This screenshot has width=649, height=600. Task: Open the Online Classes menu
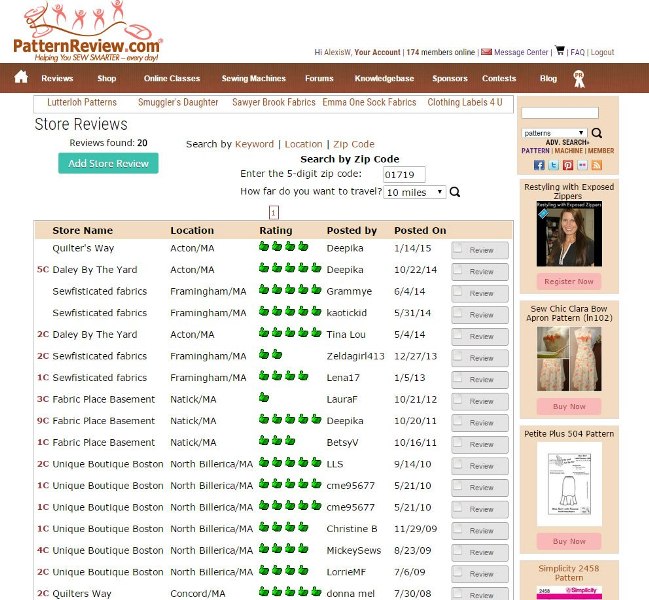pyautogui.click(x=172, y=78)
